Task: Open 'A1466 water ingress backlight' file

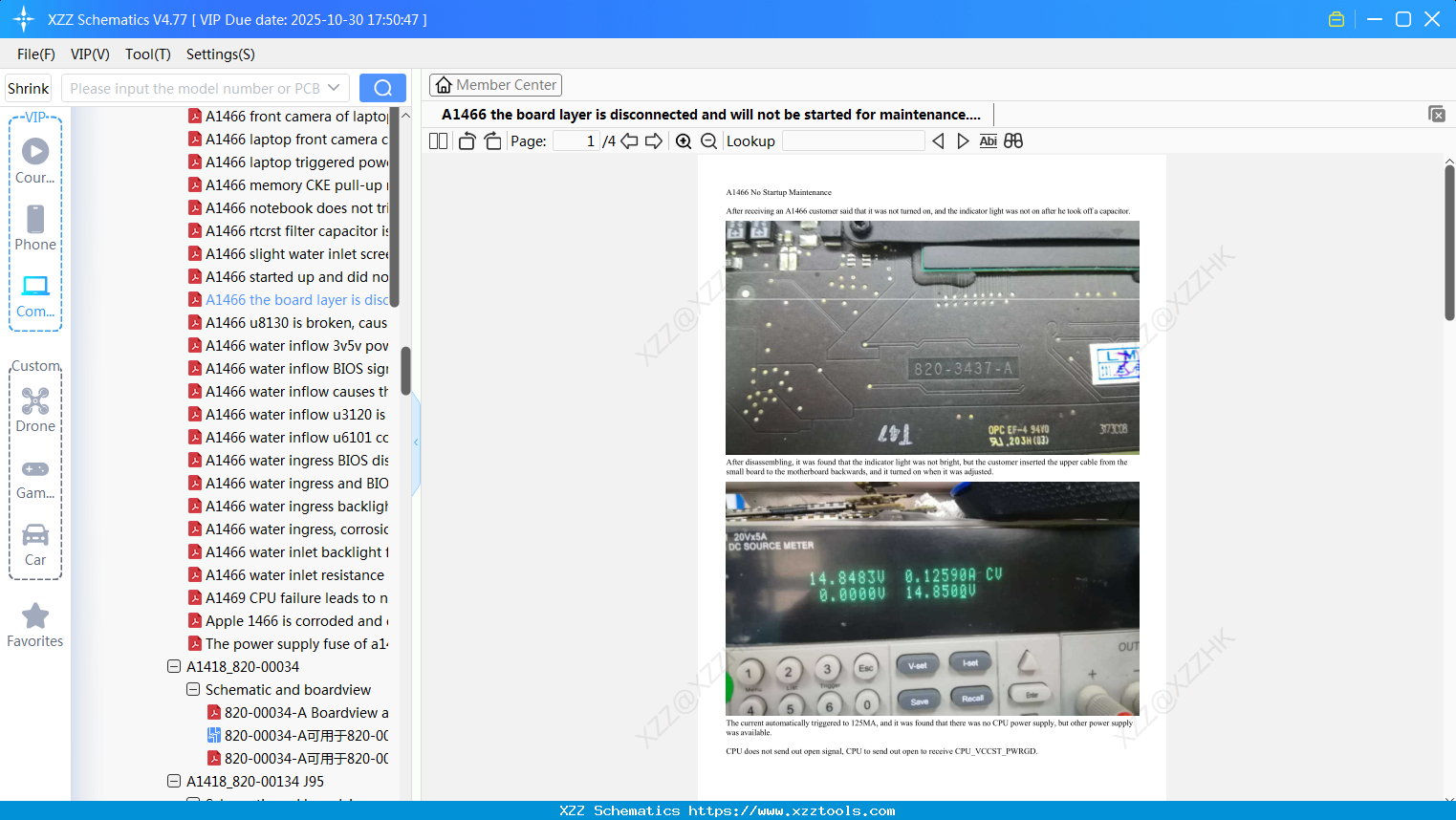Action: (x=296, y=507)
